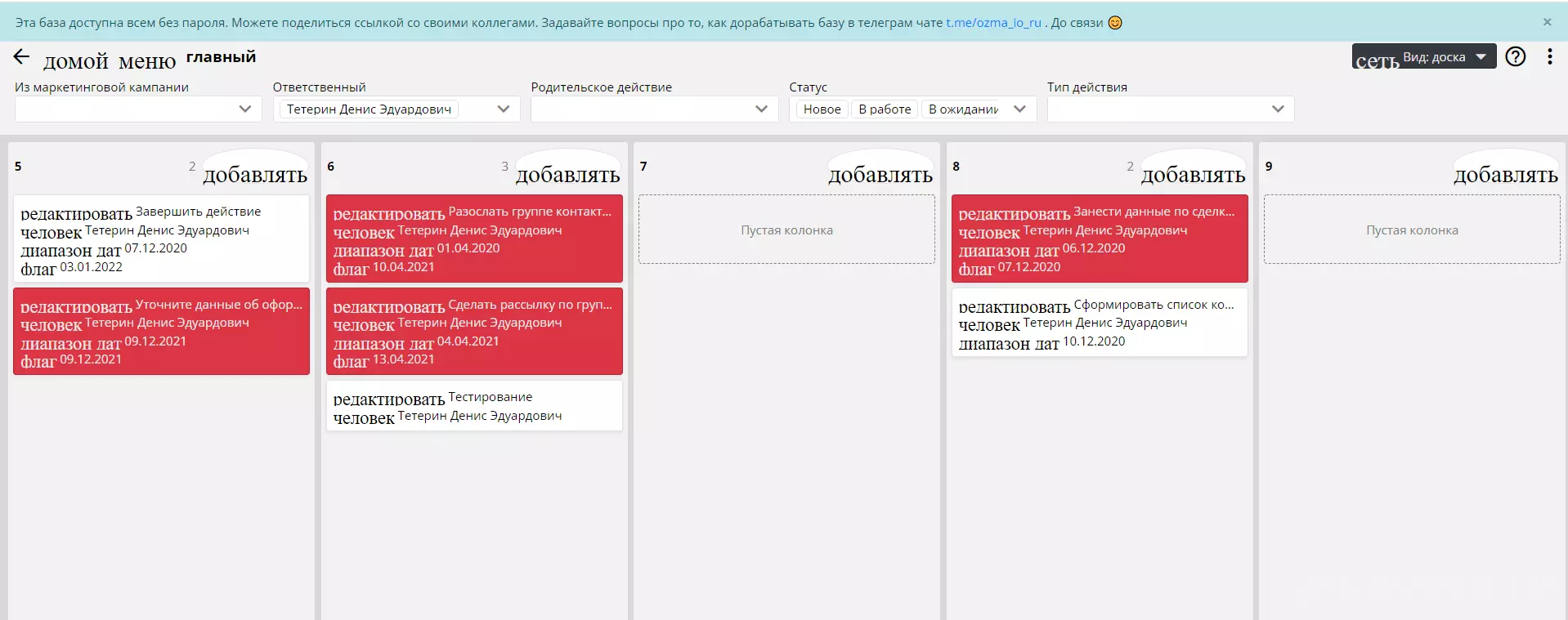This screenshot has width=1568, height=620.
Task: Open the three-dot more options menu
Action: click(x=1550, y=56)
